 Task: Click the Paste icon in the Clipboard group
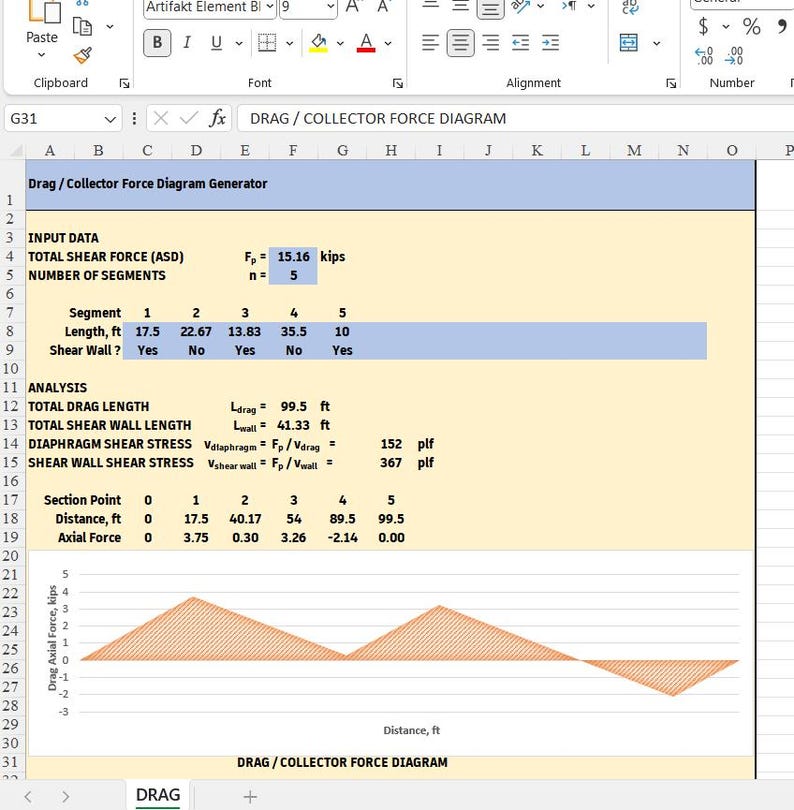pyautogui.click(x=44, y=10)
